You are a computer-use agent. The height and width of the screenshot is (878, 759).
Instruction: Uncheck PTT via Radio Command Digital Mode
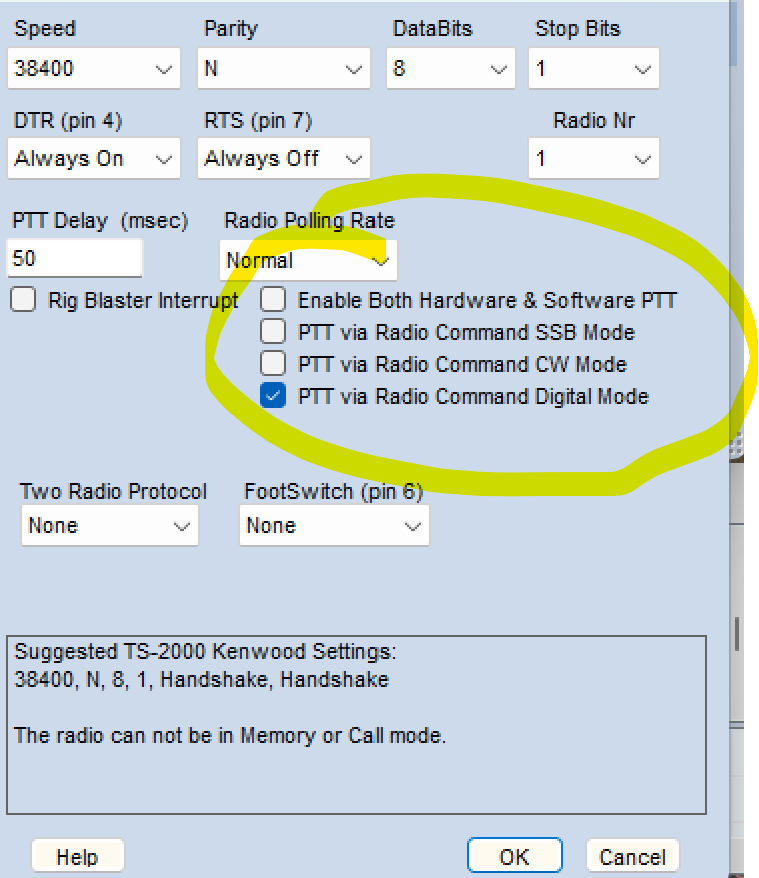[273, 395]
